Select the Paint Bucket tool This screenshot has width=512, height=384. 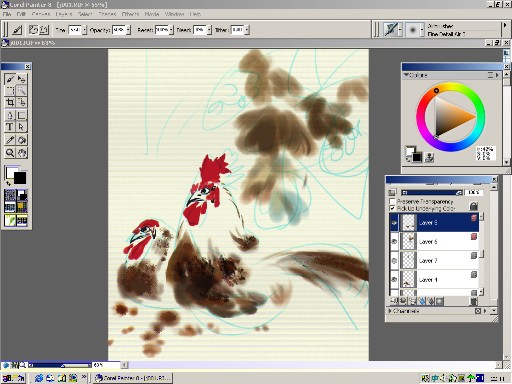pyautogui.click(x=22, y=140)
